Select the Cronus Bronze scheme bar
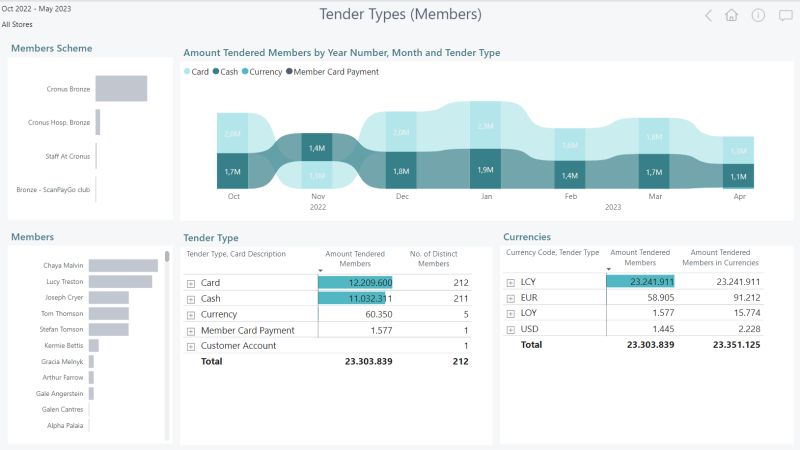 [x=121, y=88]
